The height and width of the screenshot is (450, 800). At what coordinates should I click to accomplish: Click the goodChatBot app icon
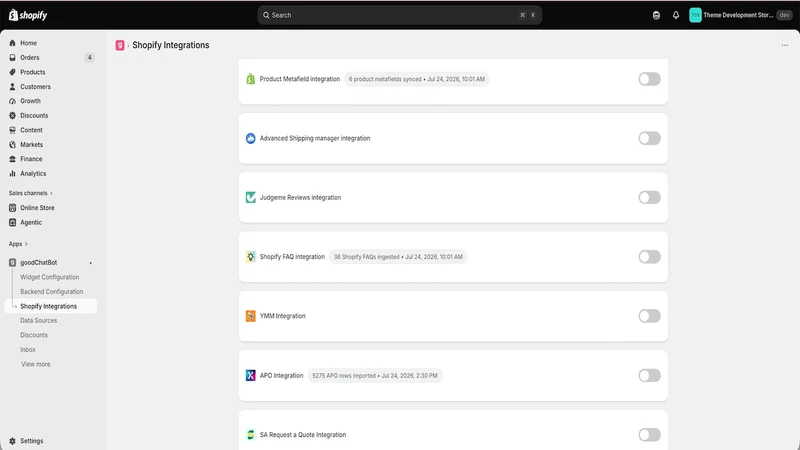[x=12, y=262]
